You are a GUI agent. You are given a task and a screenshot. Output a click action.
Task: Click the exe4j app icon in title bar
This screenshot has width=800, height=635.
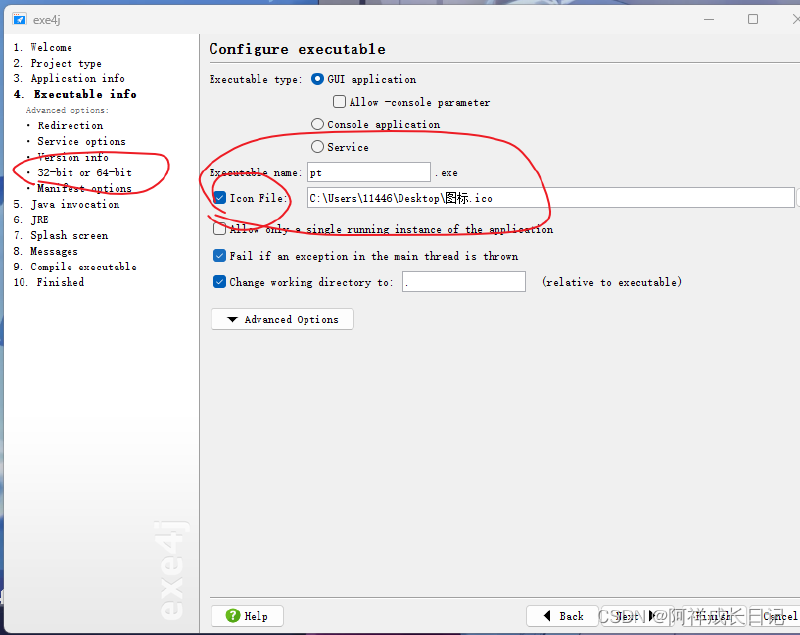point(19,19)
